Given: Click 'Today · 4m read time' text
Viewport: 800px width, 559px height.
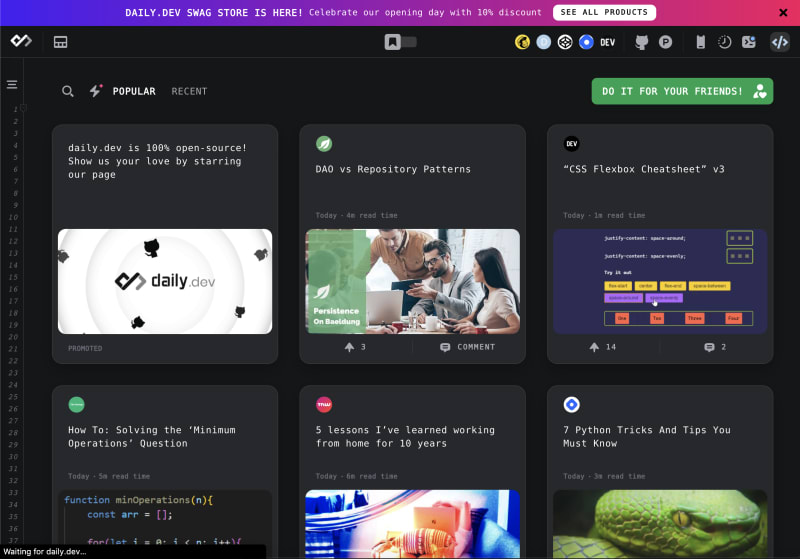Looking at the screenshot, I should (x=357, y=215).
